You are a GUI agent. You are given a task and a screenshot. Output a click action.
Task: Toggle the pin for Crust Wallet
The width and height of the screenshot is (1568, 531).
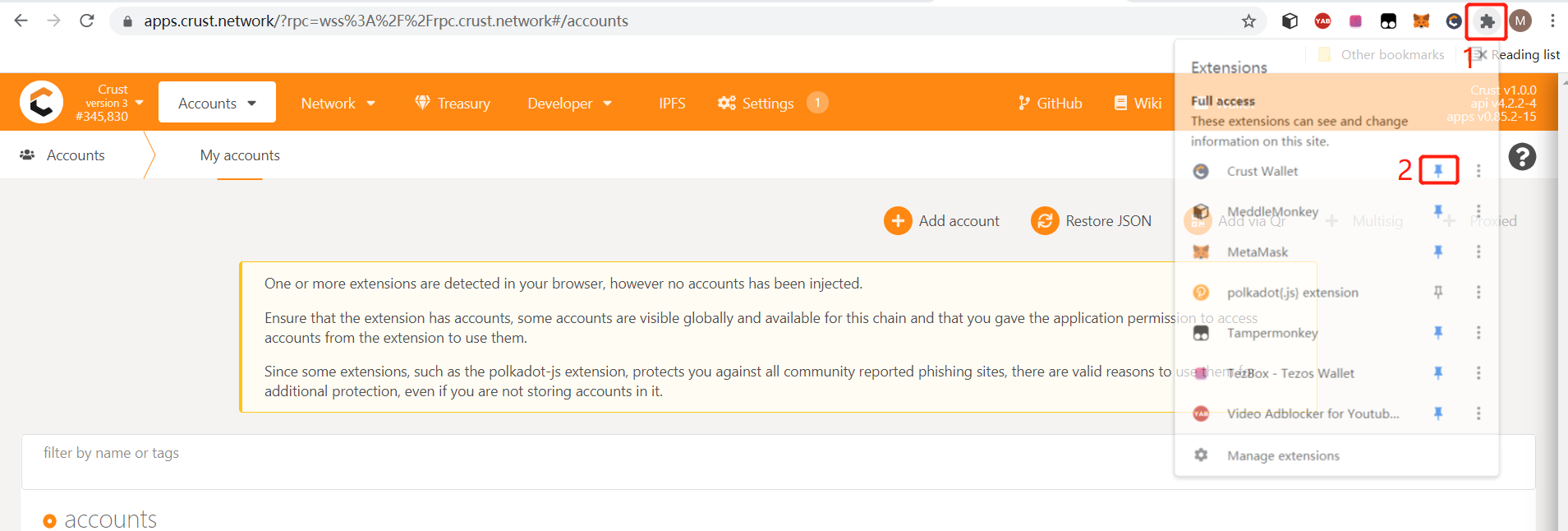tap(1438, 170)
